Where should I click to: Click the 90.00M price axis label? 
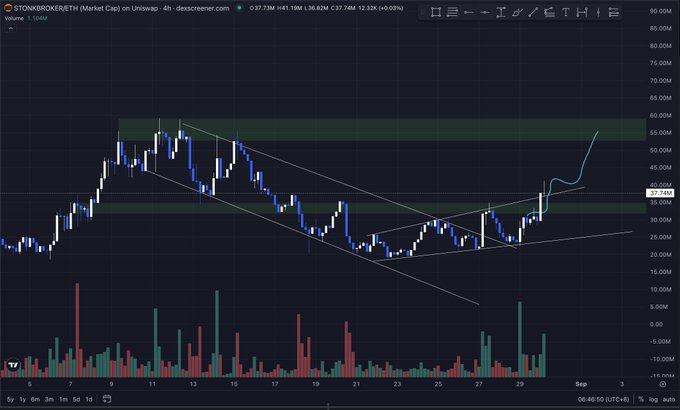(660, 11)
